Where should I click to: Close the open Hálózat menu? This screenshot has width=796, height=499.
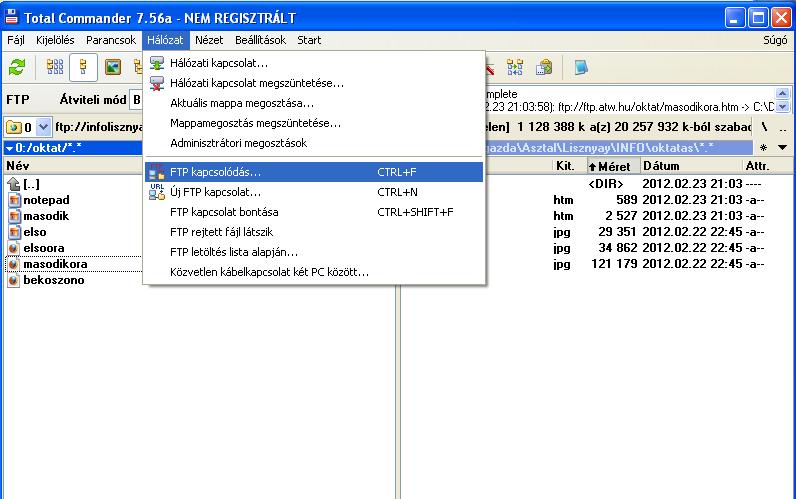tap(165, 40)
